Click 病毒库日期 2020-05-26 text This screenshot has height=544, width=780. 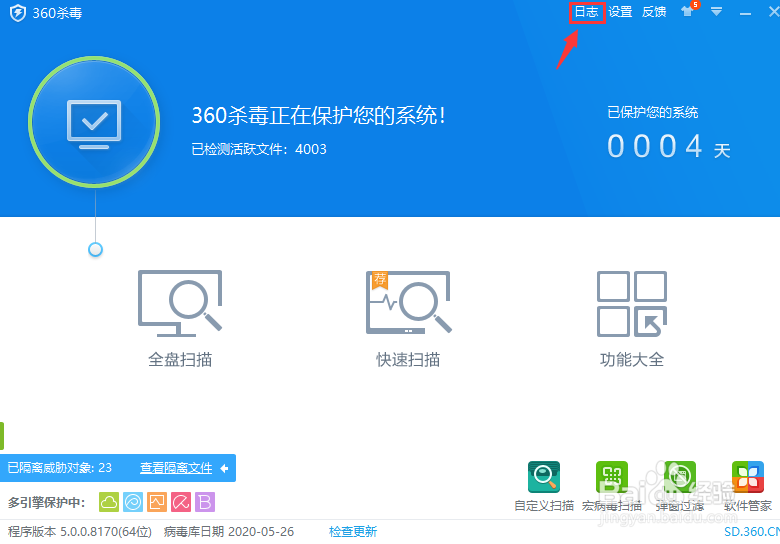pyautogui.click(x=229, y=532)
